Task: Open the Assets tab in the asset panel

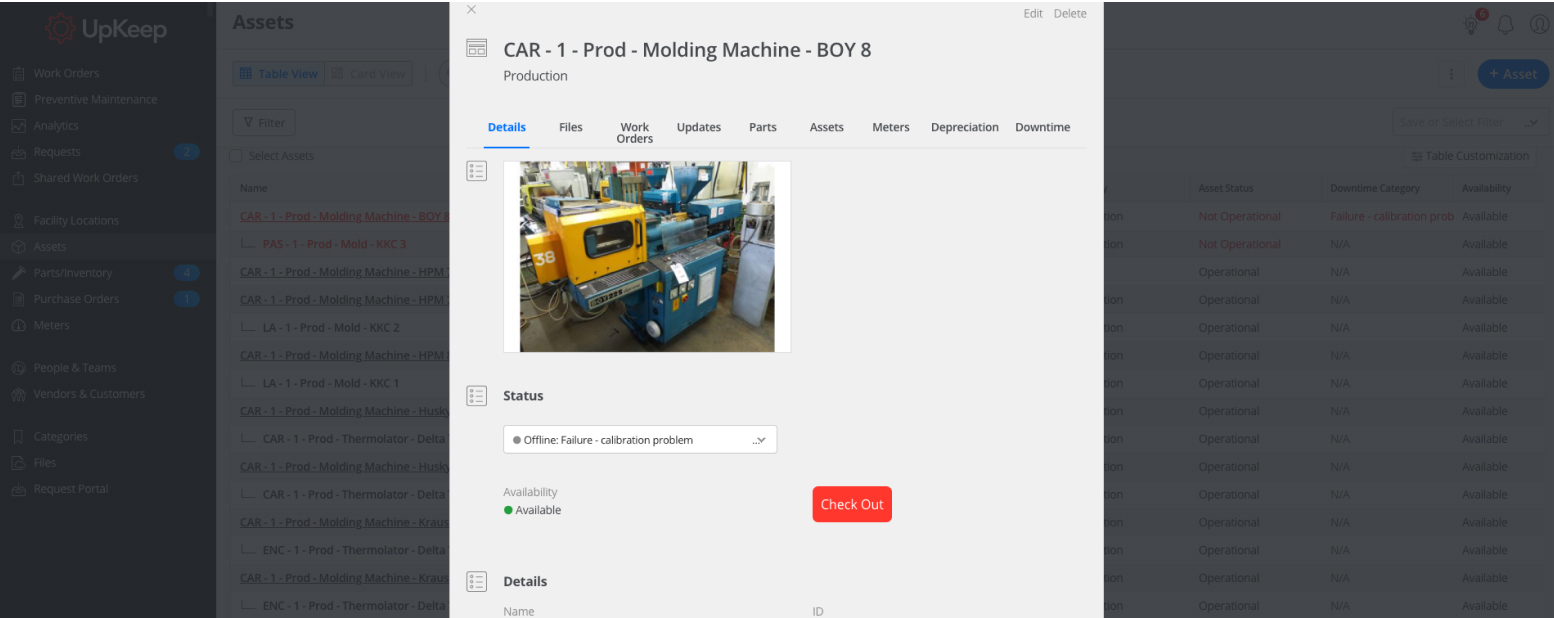Action: [827, 127]
